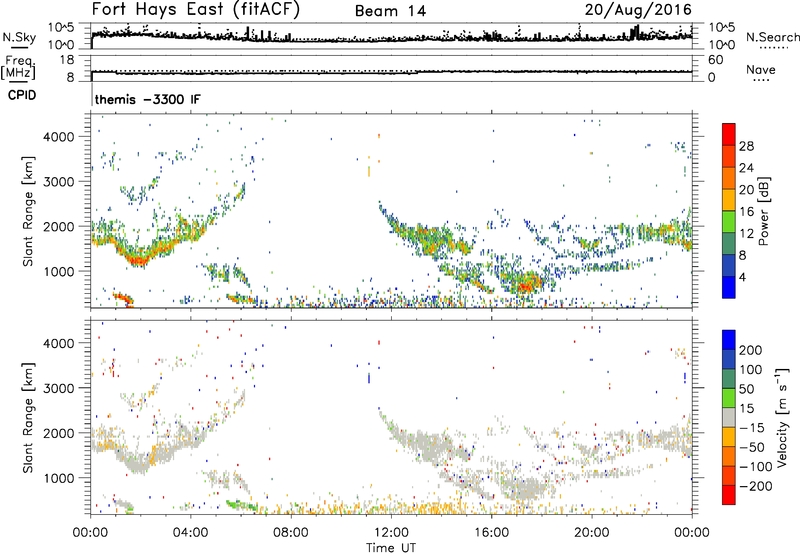The height and width of the screenshot is (554, 800).
Task: Click the '28' tick on Power colorbar
Action: (746, 146)
